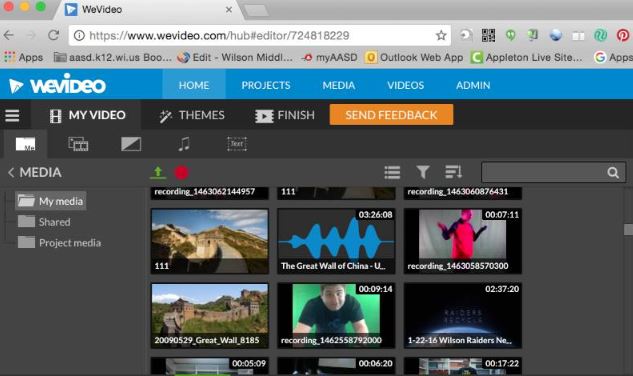Go back in the browser
The width and height of the screenshot is (633, 376).
pyautogui.click(x=9, y=36)
